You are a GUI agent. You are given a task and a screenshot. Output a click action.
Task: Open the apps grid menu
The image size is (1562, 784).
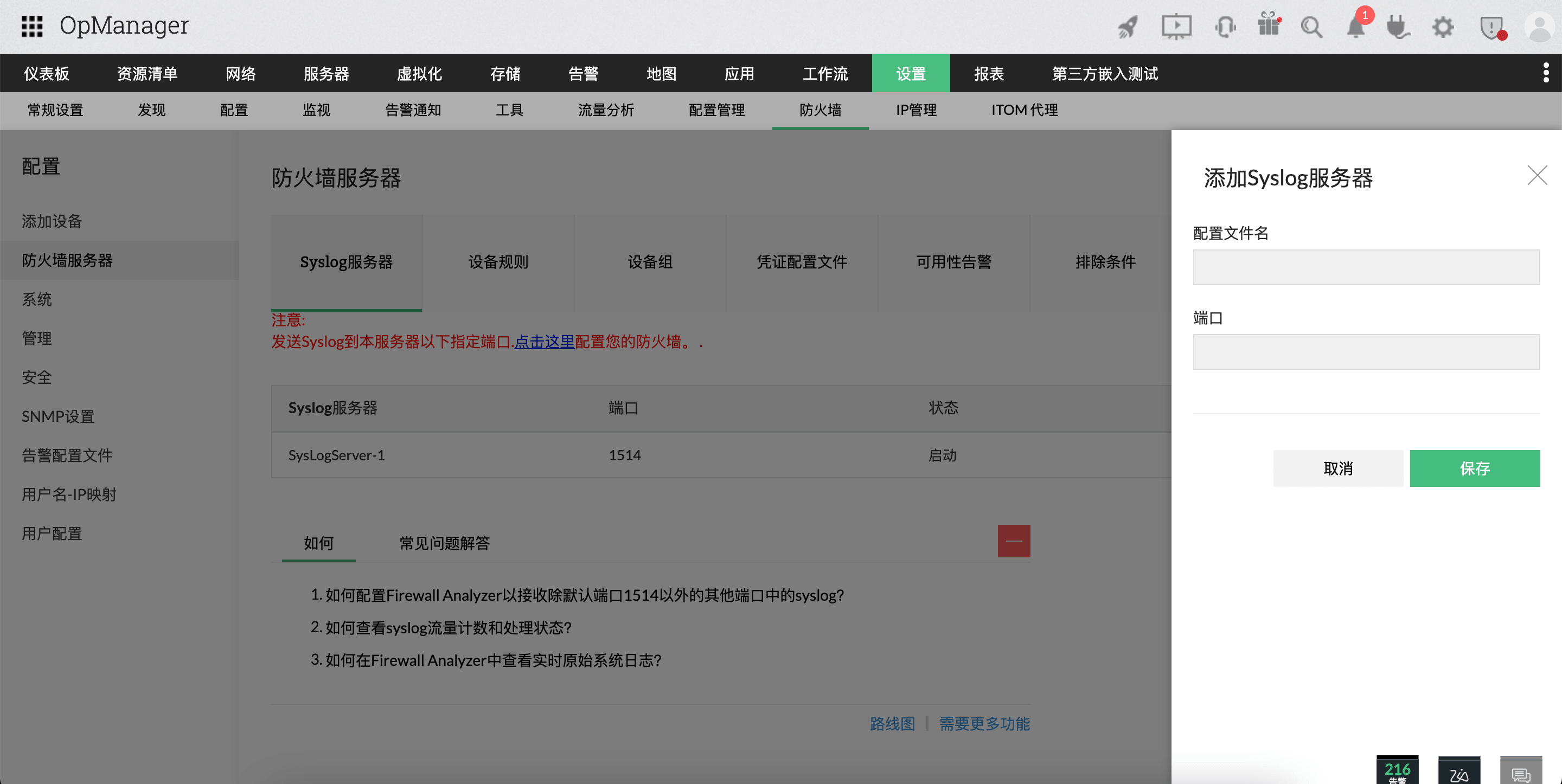[x=31, y=25]
